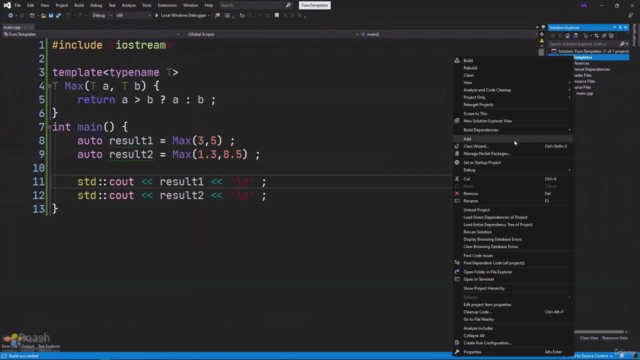640x360 pixels.
Task: Open the Class View tab
Action: 589,338
